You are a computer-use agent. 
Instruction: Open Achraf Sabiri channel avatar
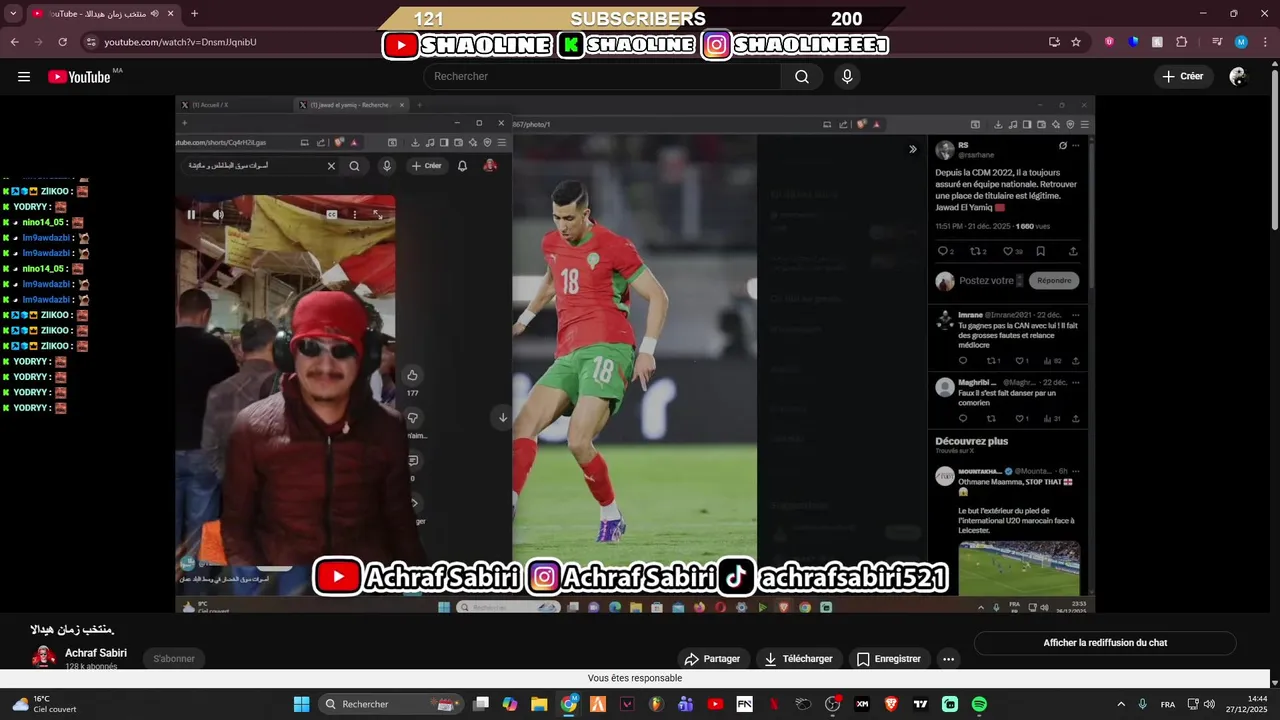44,657
